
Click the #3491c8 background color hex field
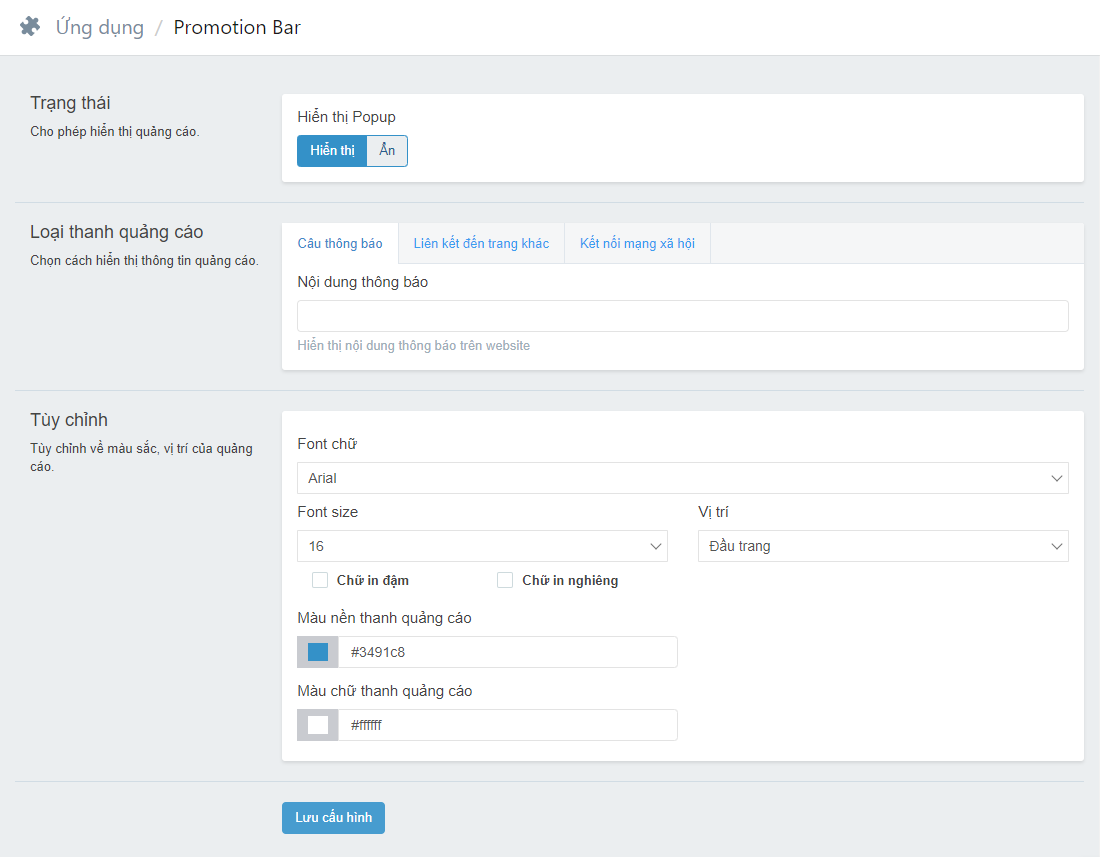(x=507, y=652)
